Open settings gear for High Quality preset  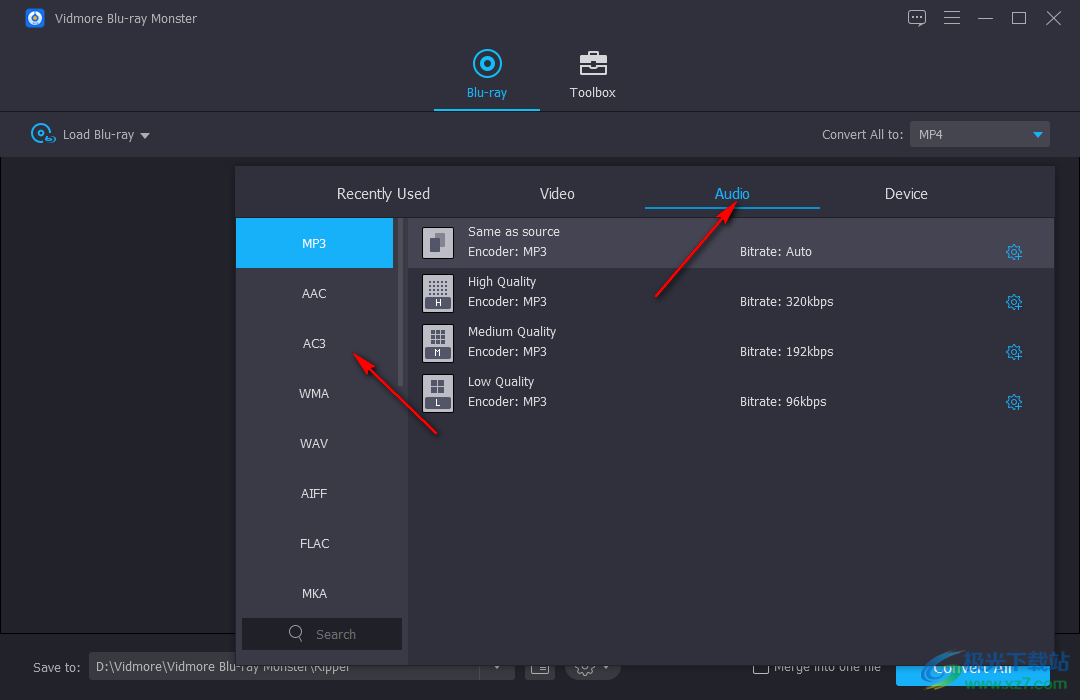click(x=1013, y=302)
